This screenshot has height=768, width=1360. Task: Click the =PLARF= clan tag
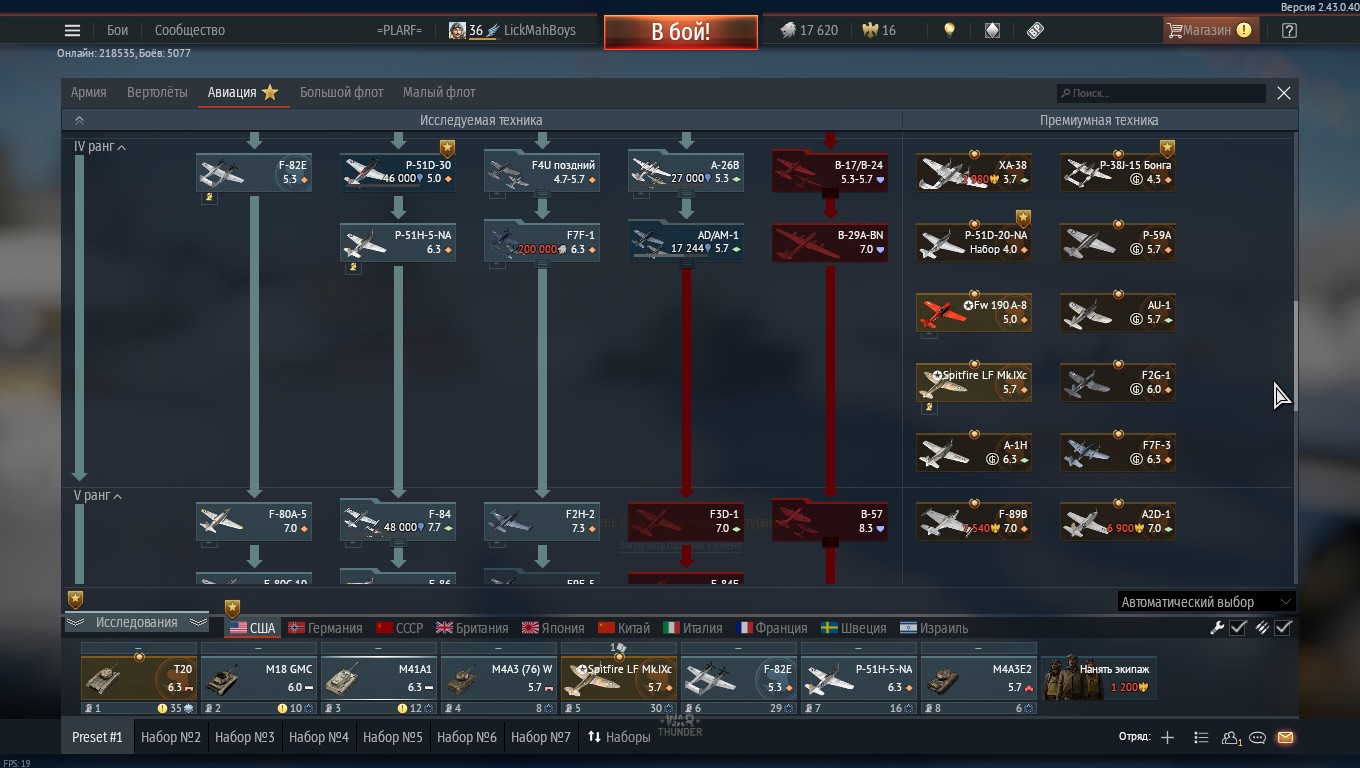(399, 30)
